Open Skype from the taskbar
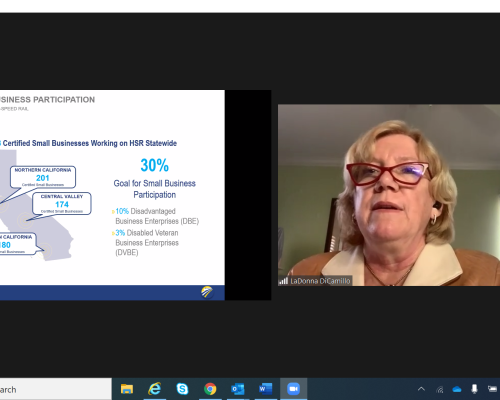This screenshot has height=400, width=500. (182, 389)
